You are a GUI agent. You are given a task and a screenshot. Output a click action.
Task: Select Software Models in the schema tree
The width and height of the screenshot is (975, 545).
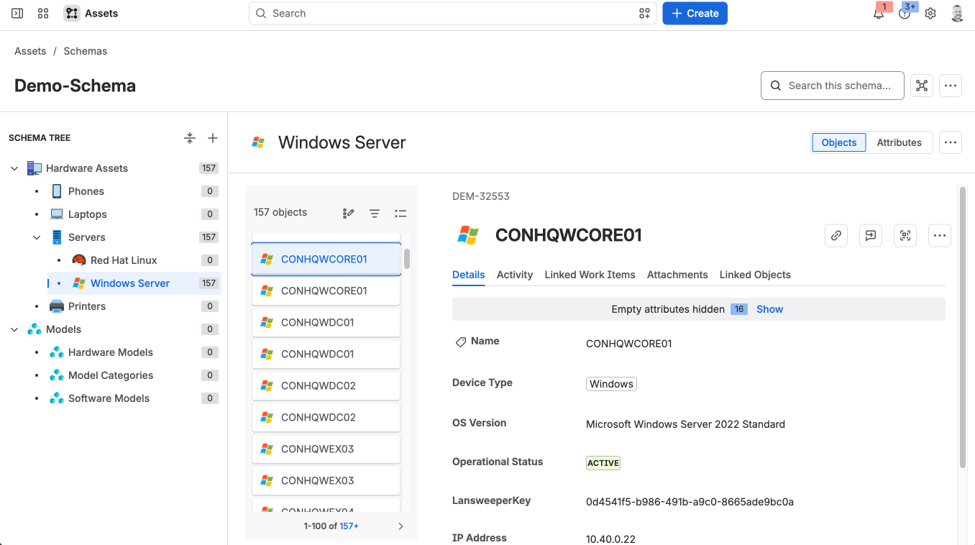tap(108, 398)
